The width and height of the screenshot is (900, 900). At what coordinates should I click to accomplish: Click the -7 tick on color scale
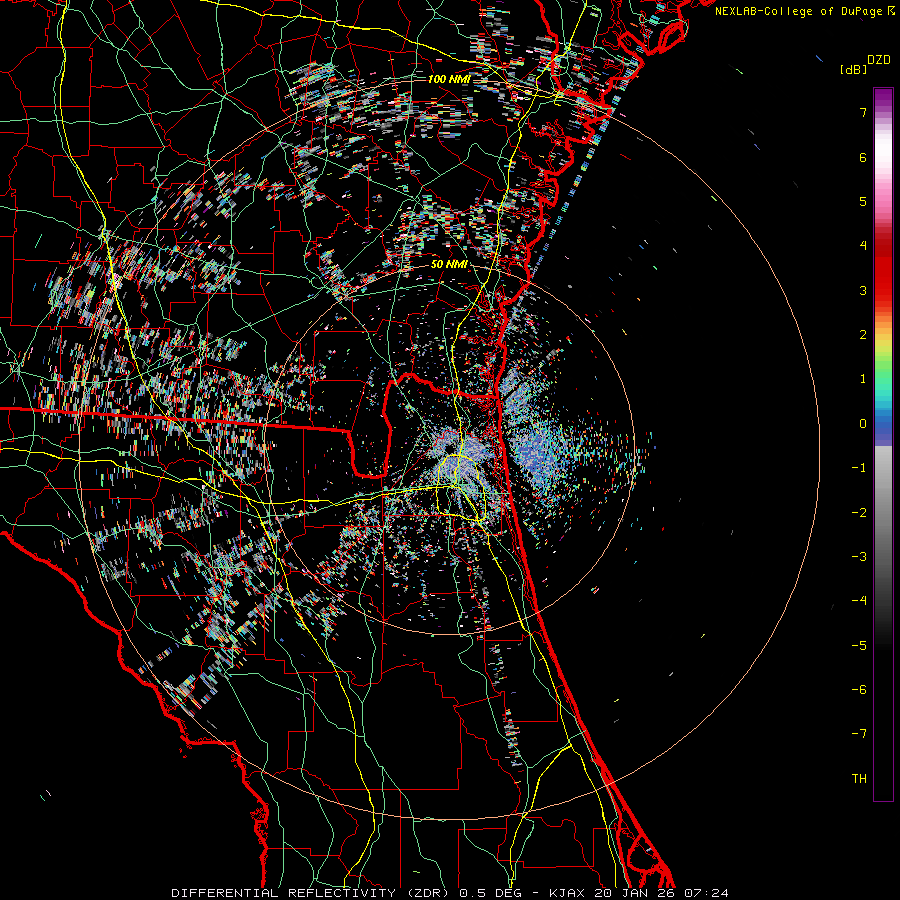859,734
